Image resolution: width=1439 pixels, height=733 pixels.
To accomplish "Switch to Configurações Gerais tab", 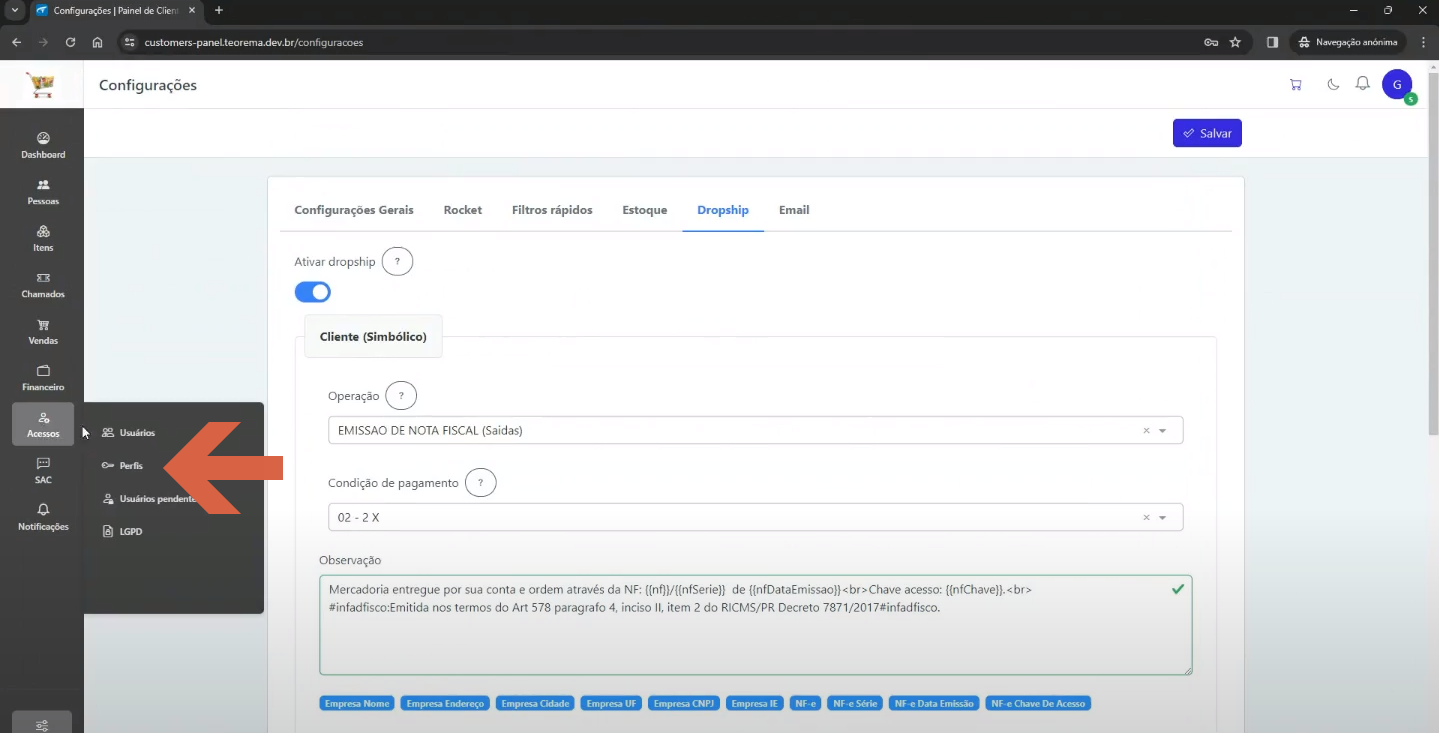I will (354, 210).
